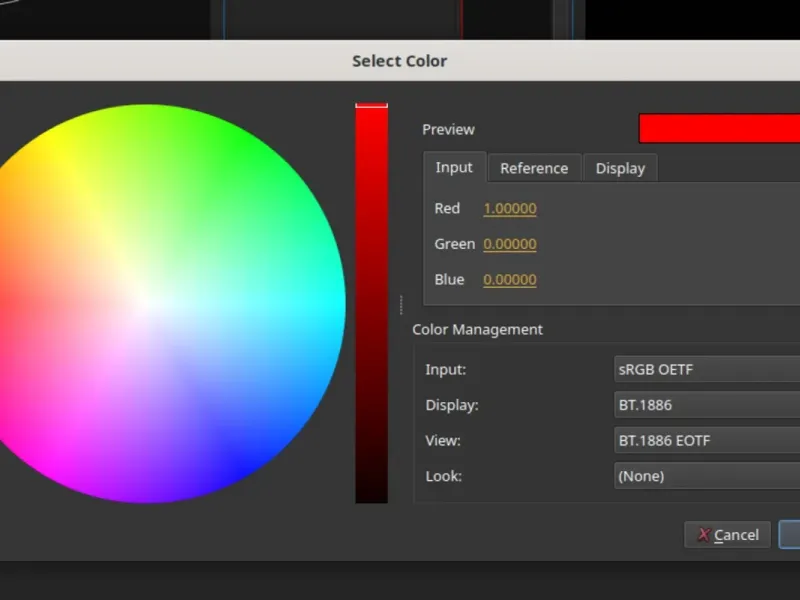
Task: Expand the View dropdown showing BT.1886 EOTF
Action: pyautogui.click(x=706, y=440)
